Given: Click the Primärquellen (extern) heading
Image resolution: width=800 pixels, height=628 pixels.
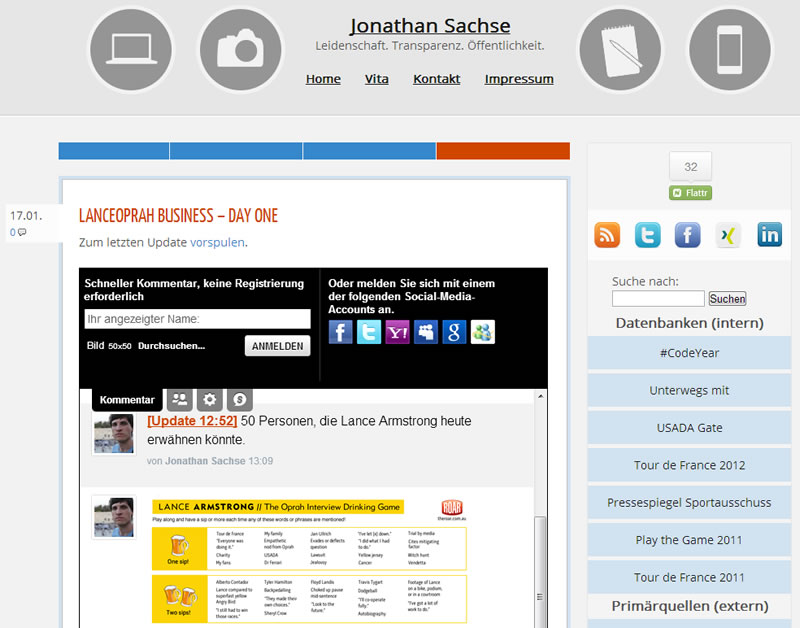Looking at the screenshot, I should (x=690, y=606).
